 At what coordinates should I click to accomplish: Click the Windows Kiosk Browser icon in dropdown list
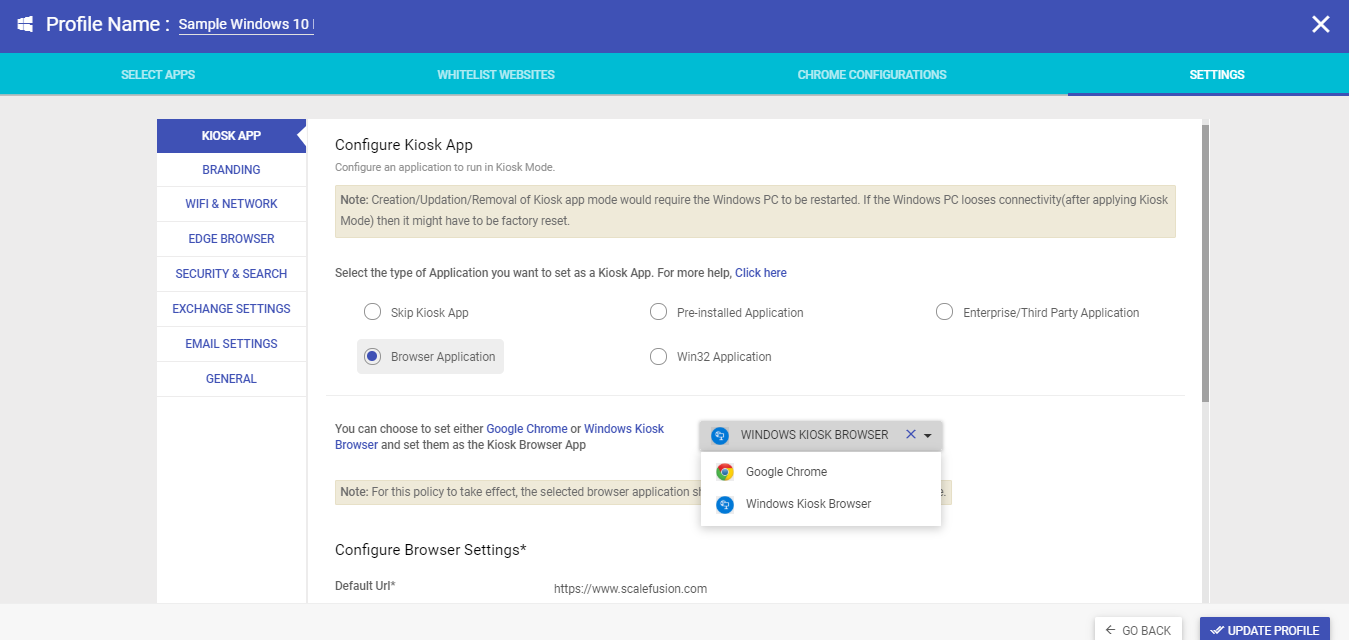pyautogui.click(x=725, y=504)
